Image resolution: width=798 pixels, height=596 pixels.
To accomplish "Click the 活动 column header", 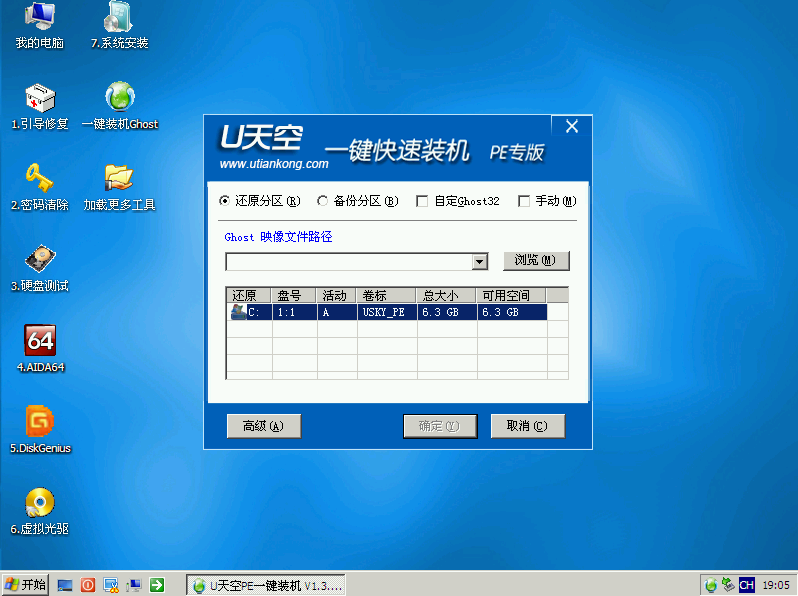I will pos(336,296).
